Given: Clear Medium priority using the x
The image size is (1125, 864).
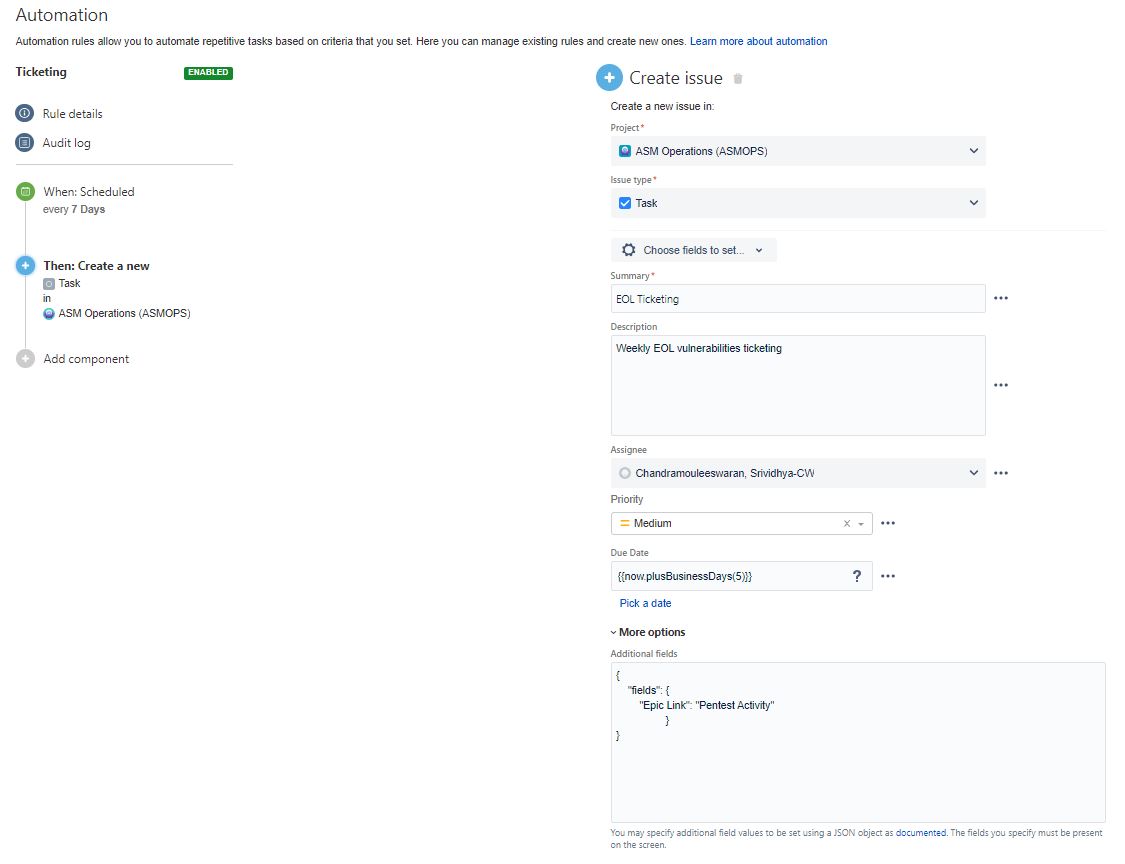Looking at the screenshot, I should (845, 522).
